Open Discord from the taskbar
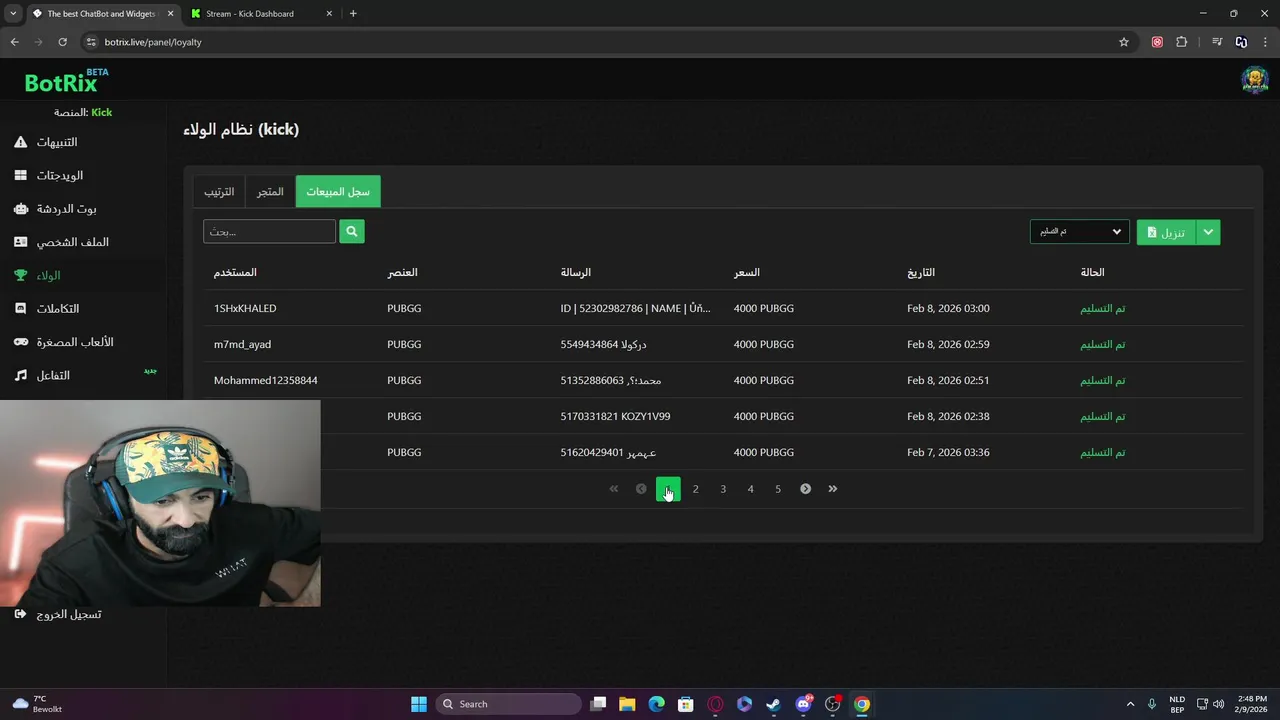 coord(803,704)
